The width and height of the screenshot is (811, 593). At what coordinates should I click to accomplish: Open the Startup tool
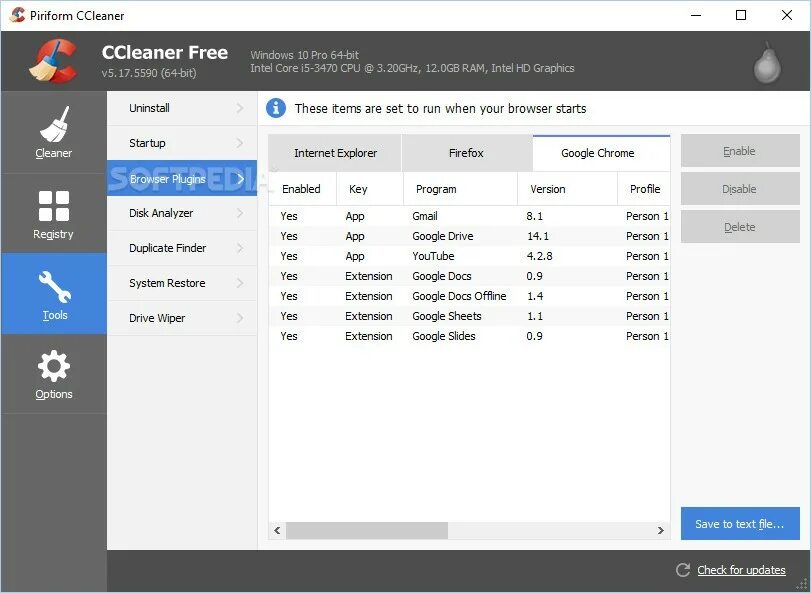coord(182,143)
